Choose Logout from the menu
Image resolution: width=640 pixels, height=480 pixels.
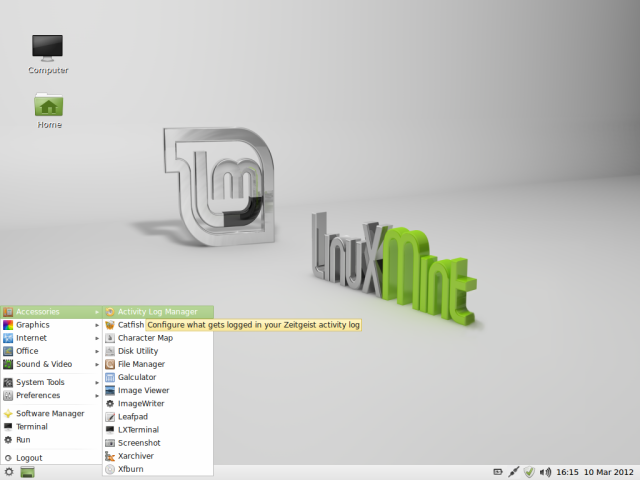tap(51, 458)
